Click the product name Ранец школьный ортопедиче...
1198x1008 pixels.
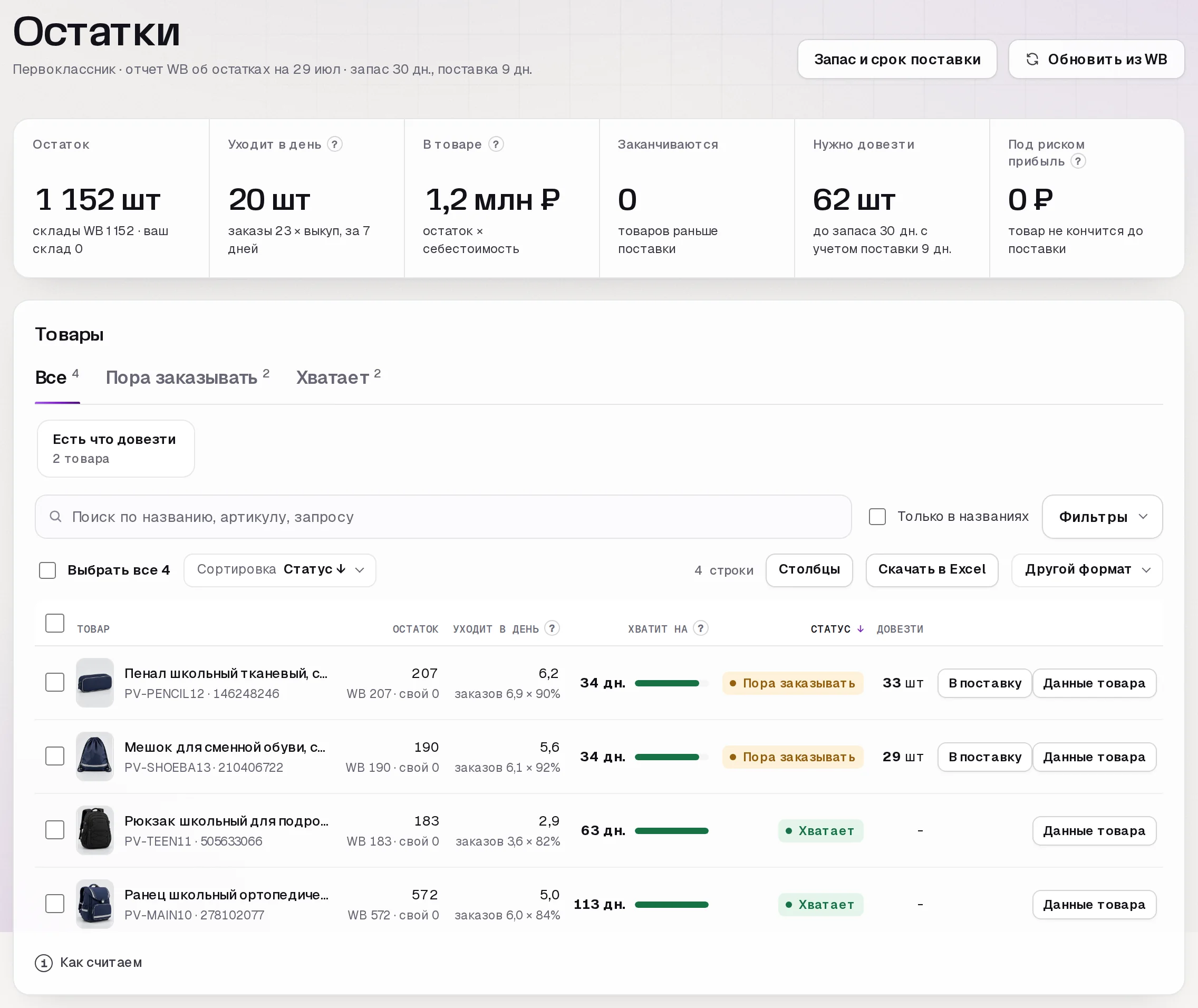(x=226, y=894)
